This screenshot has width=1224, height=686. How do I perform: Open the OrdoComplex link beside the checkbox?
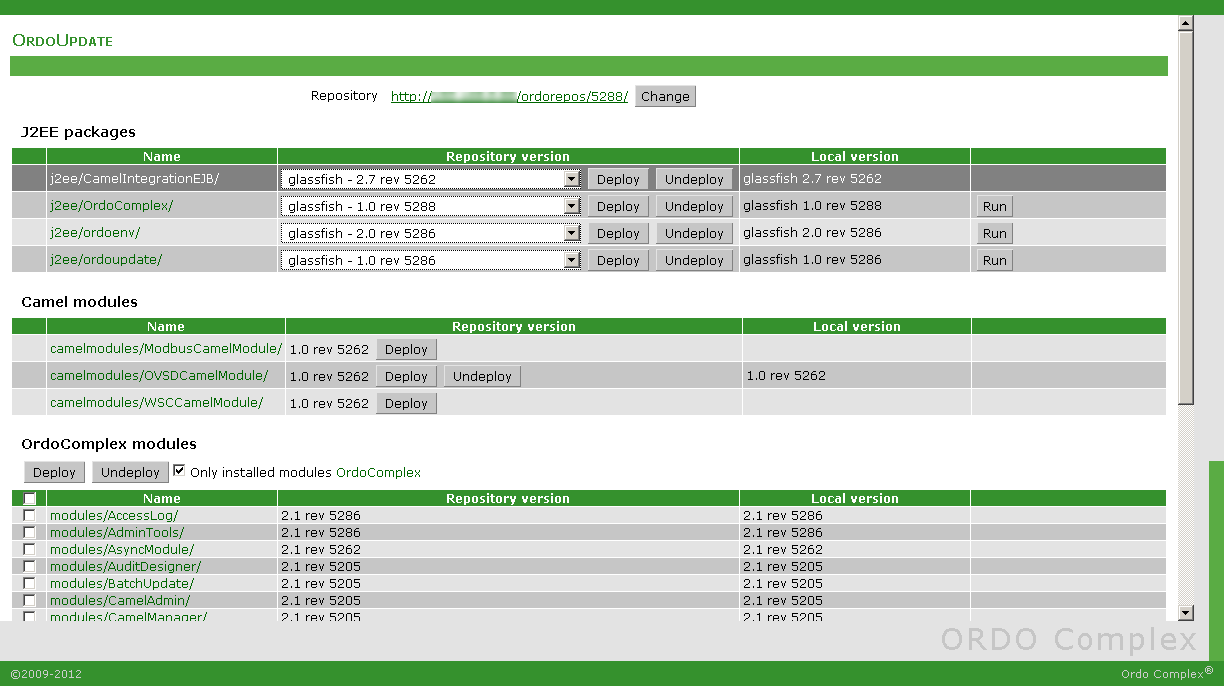(x=378, y=472)
